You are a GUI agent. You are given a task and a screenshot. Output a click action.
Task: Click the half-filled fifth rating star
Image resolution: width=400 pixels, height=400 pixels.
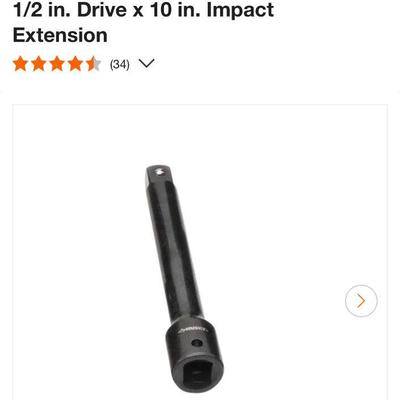93,64
